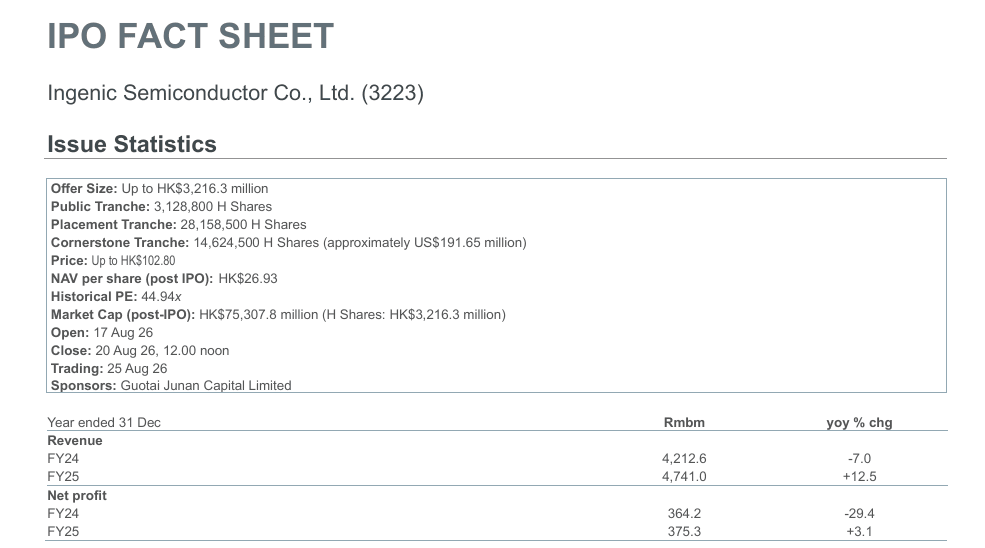Click the Open date 17 Aug 26
The image size is (985, 548).
click(x=123, y=332)
